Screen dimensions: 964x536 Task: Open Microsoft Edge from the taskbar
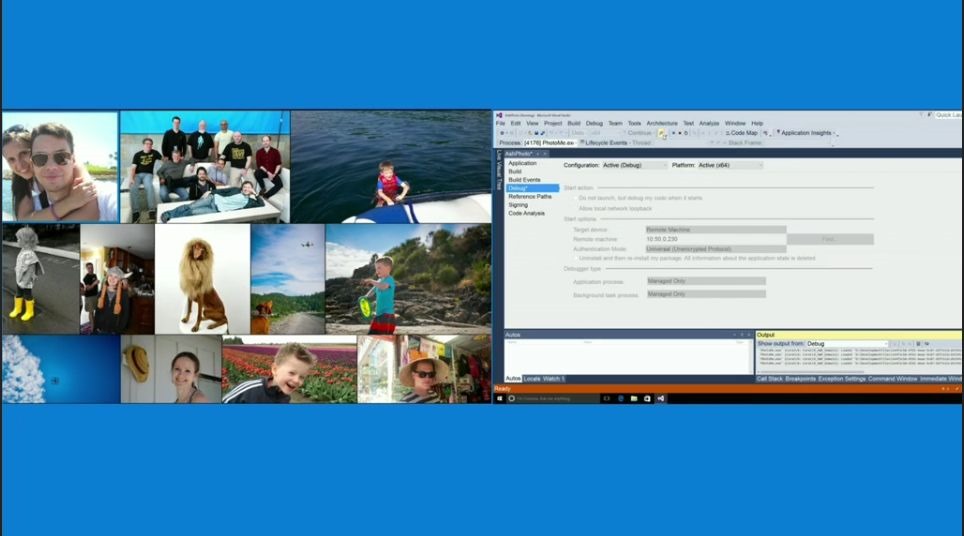pos(620,398)
